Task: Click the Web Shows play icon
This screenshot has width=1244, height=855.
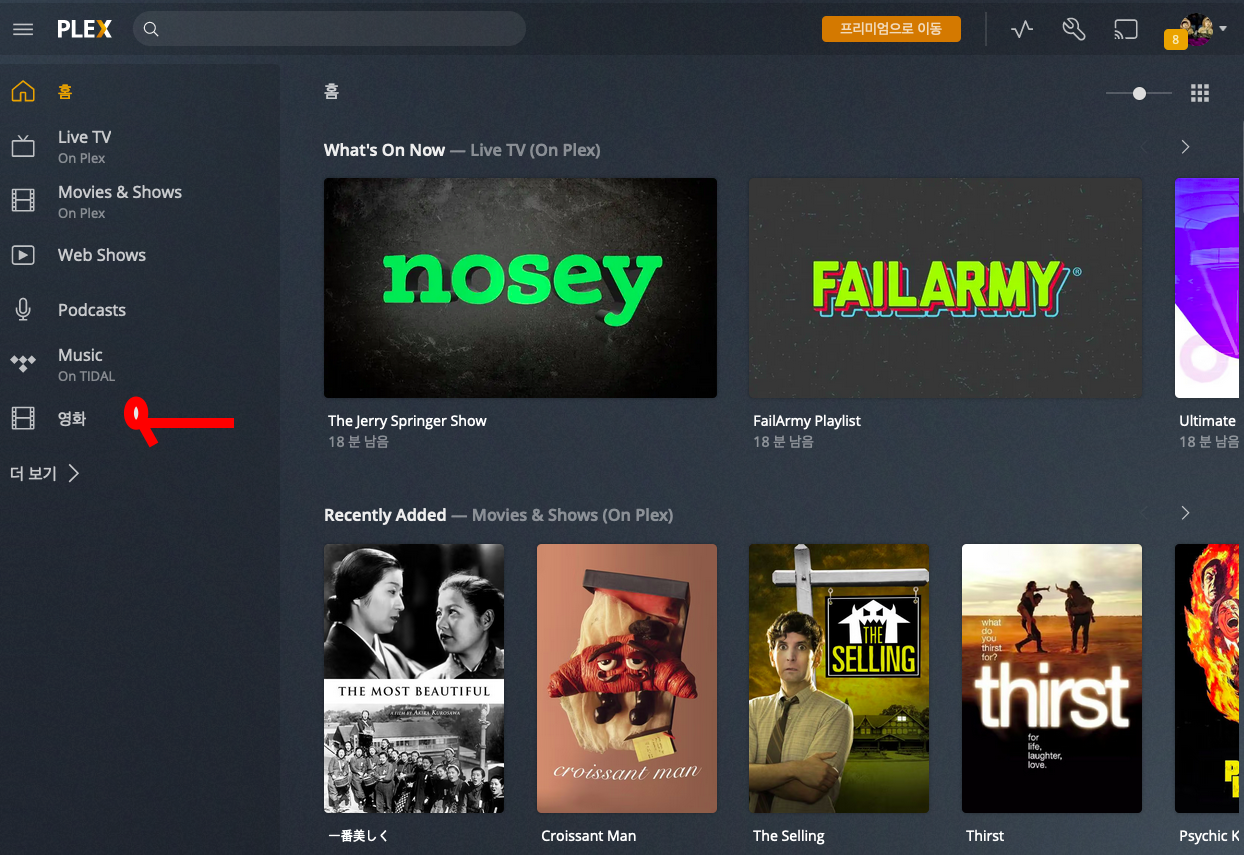Action: pos(23,255)
